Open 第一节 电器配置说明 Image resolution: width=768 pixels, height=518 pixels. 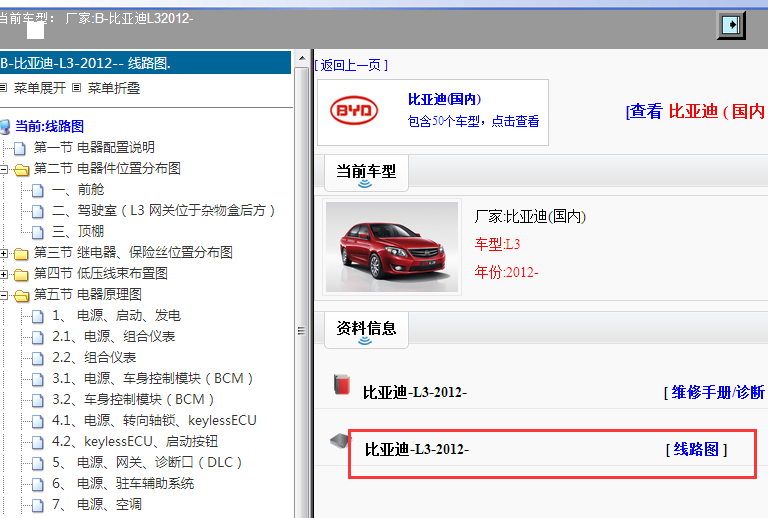pyautogui.click(x=94, y=147)
